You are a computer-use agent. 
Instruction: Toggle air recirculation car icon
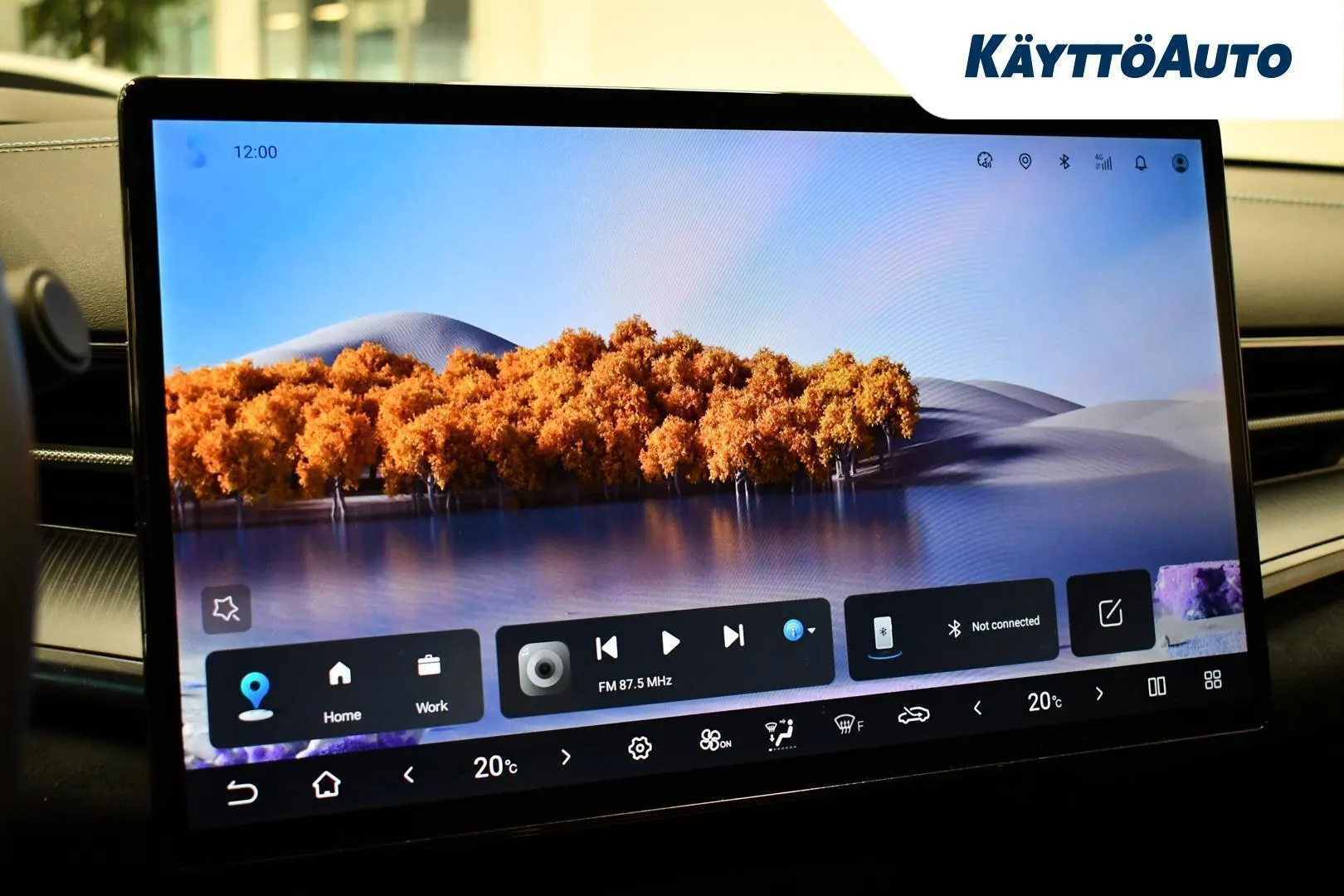pos(913,715)
